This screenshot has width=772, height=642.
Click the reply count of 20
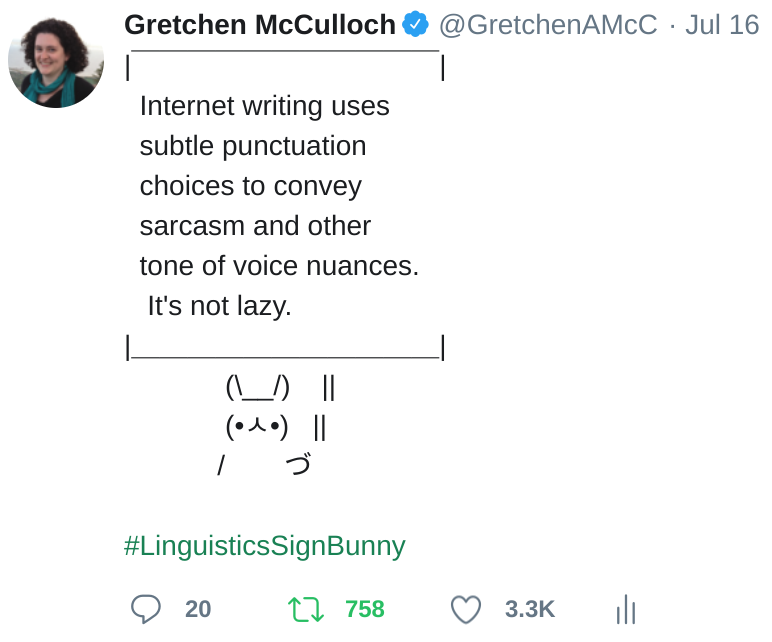(198, 609)
